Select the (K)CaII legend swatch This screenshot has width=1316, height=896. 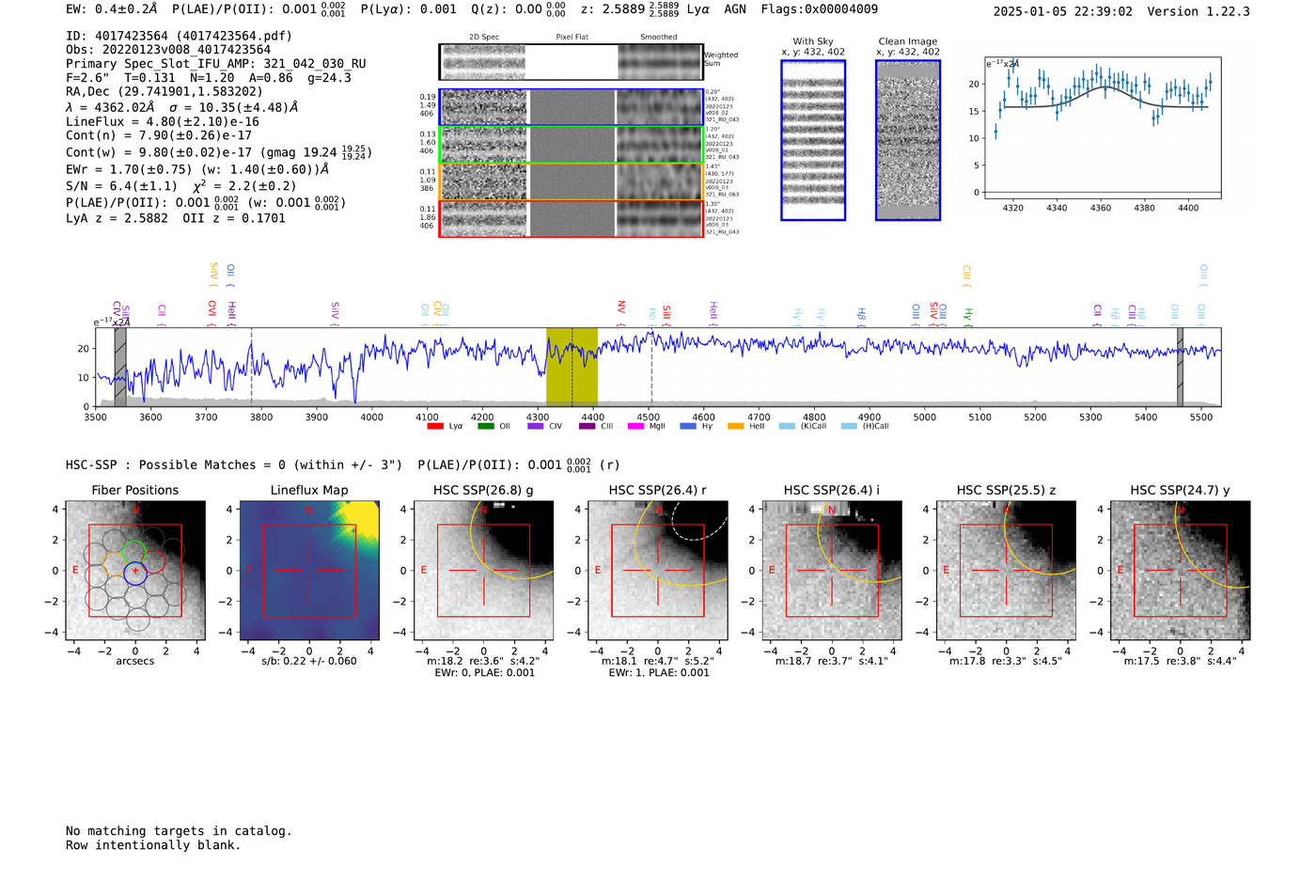pos(787,426)
